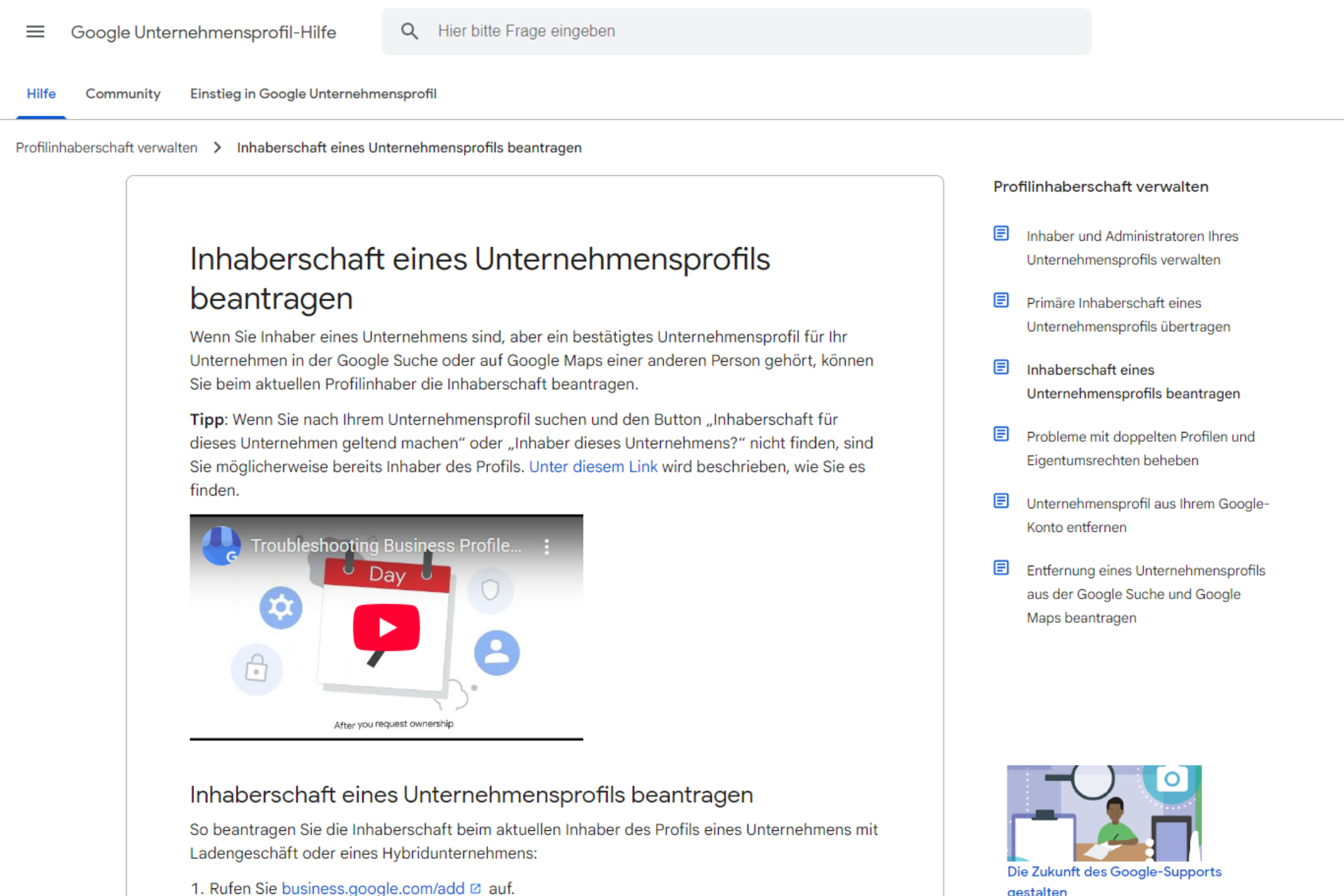Click the search magnifier icon
1344x896 pixels.
[x=409, y=31]
